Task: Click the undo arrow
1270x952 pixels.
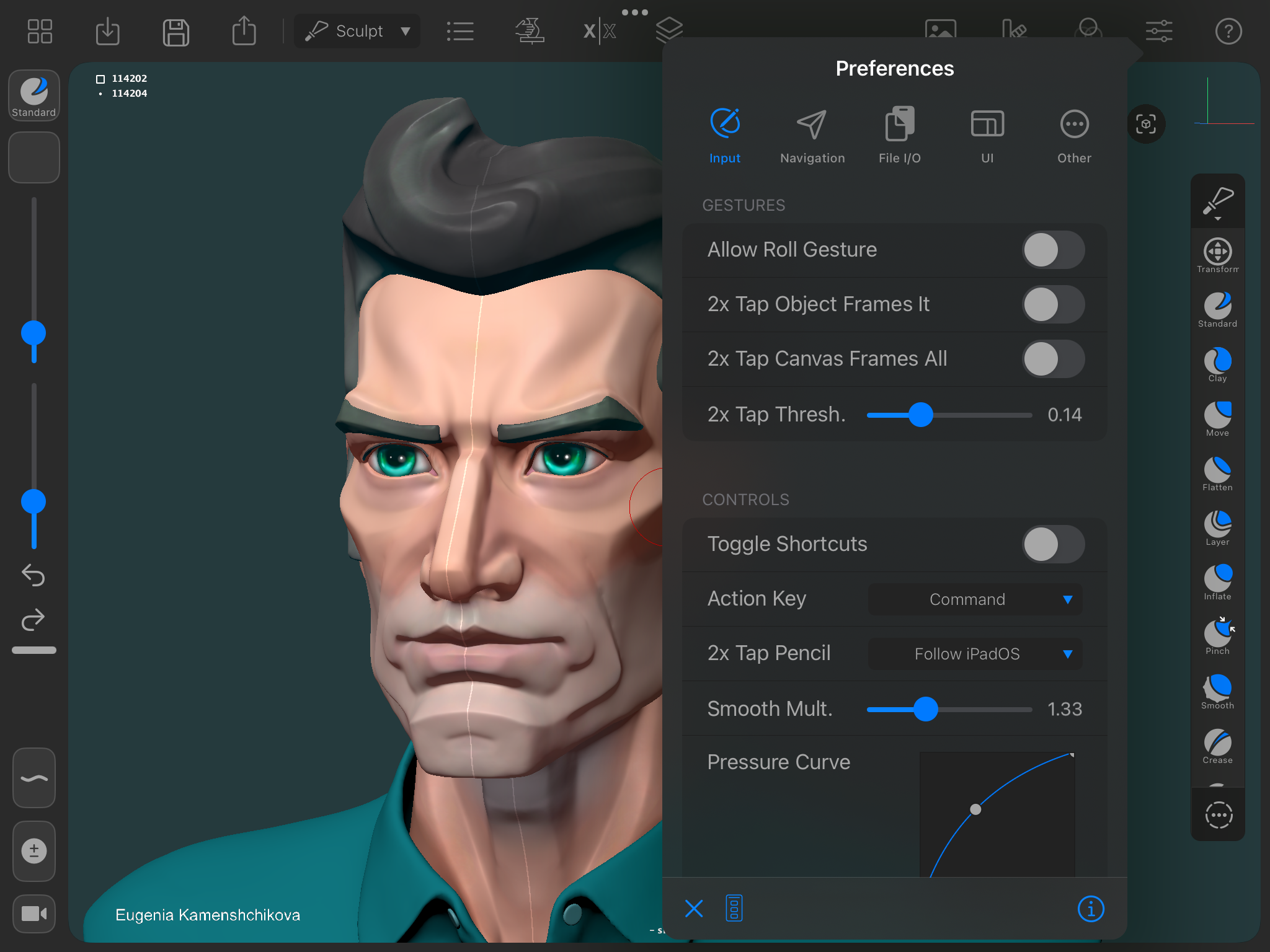Action: tap(33, 575)
